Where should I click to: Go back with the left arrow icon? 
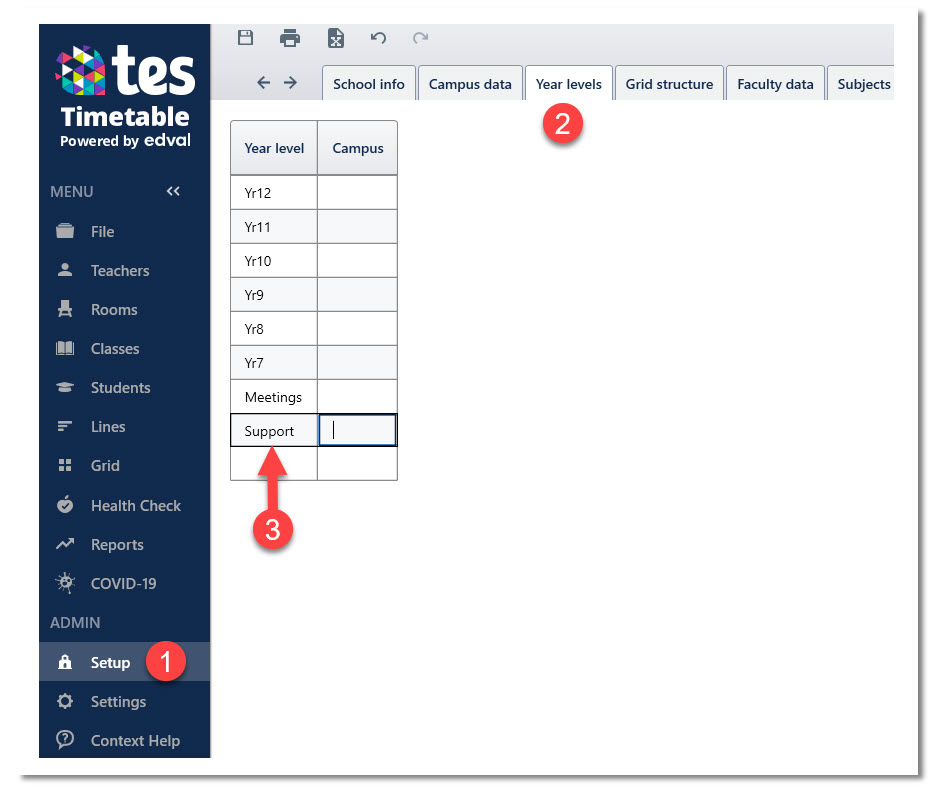(x=263, y=83)
